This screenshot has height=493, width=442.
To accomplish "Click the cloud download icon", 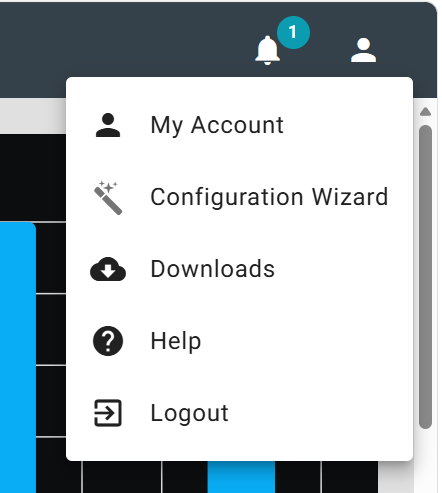I will coord(108,269).
